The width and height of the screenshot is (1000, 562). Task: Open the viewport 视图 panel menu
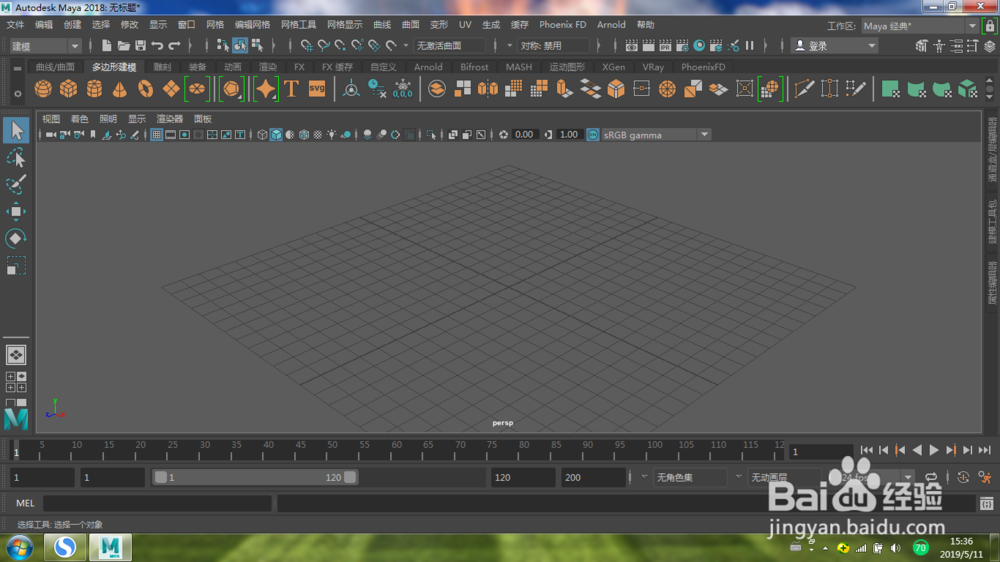click(x=50, y=119)
